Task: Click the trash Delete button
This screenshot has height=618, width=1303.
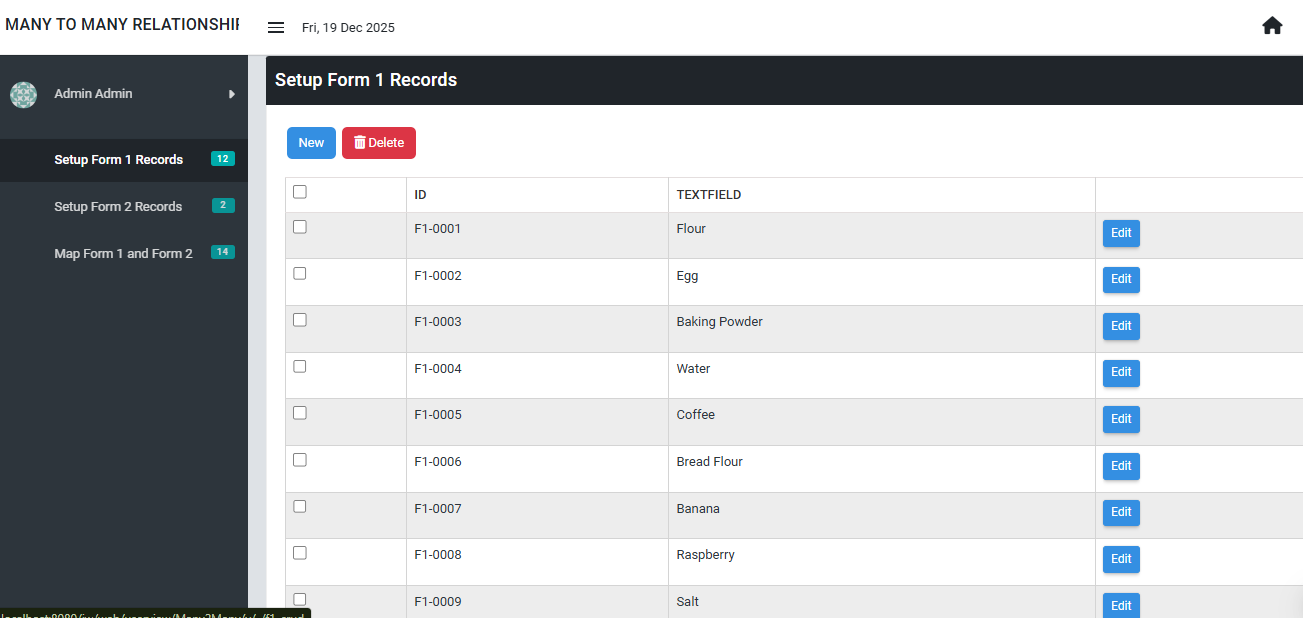Action: (379, 143)
